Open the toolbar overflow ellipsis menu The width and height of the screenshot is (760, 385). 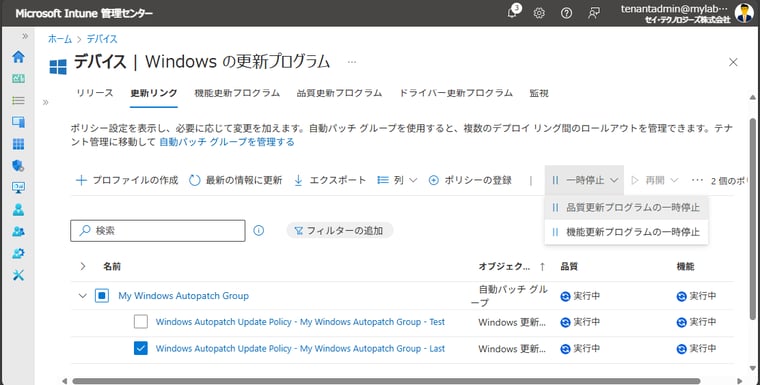tap(697, 180)
